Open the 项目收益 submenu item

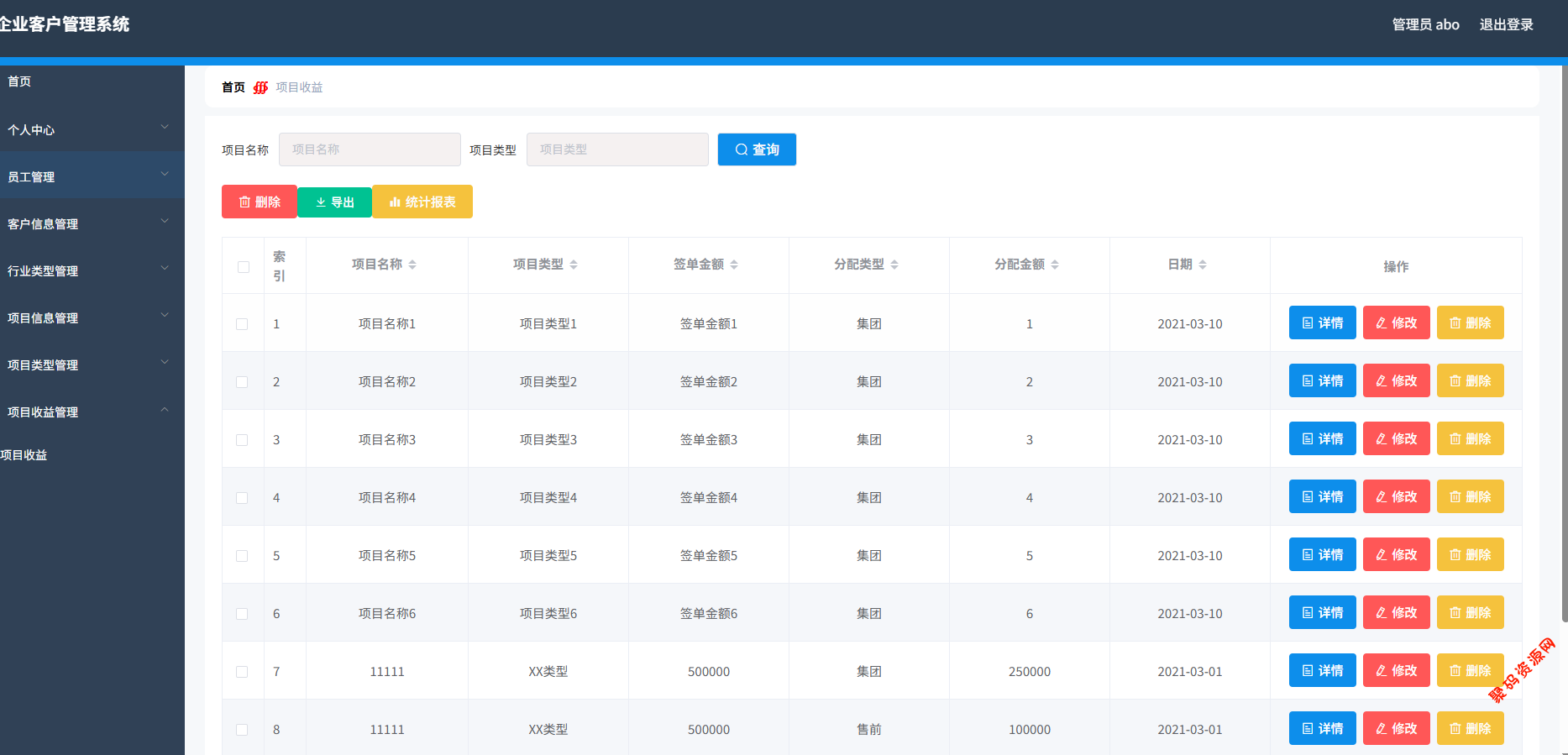click(24, 455)
